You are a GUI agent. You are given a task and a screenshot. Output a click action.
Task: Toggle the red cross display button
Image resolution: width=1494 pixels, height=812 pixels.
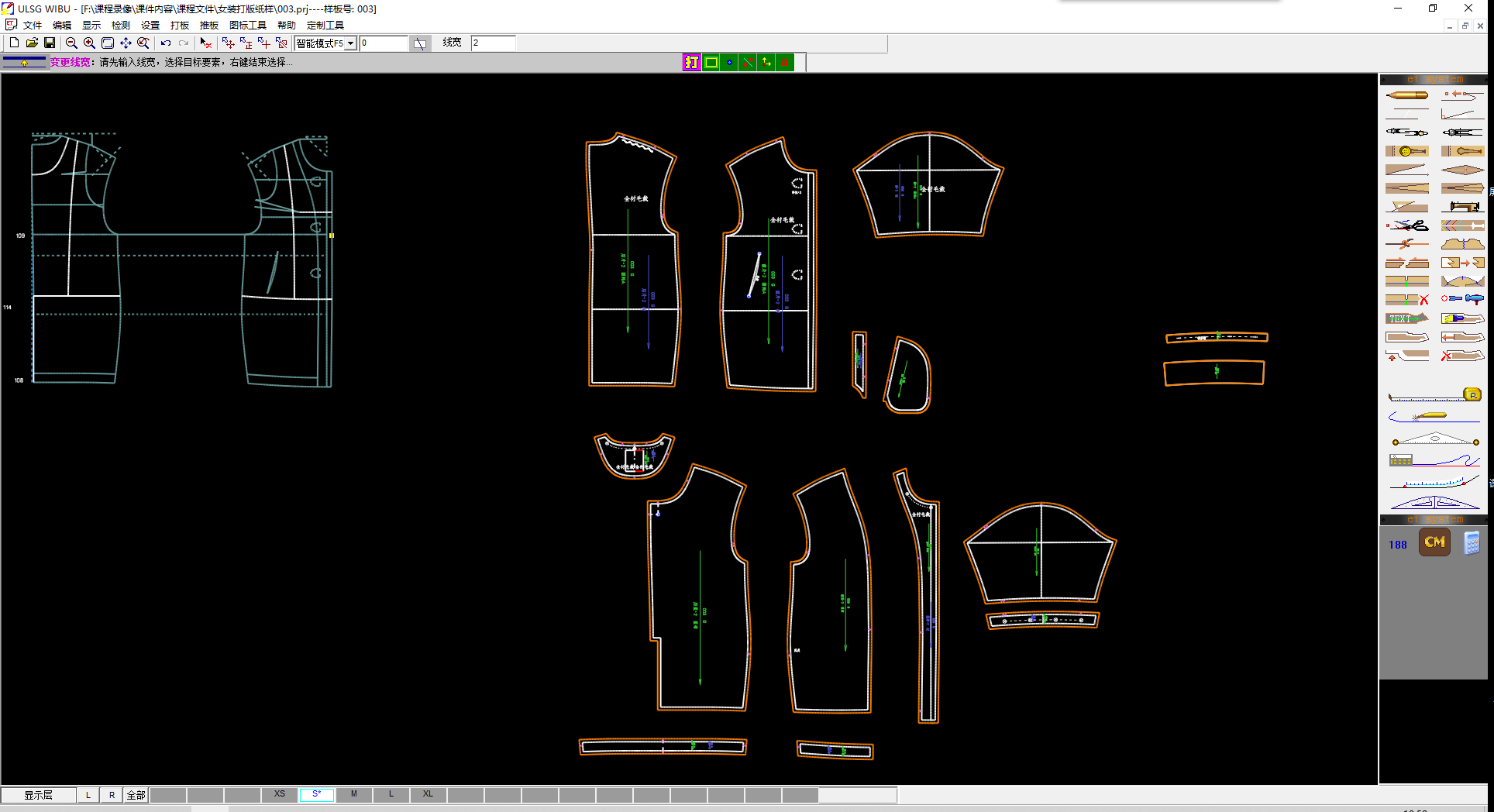[748, 63]
